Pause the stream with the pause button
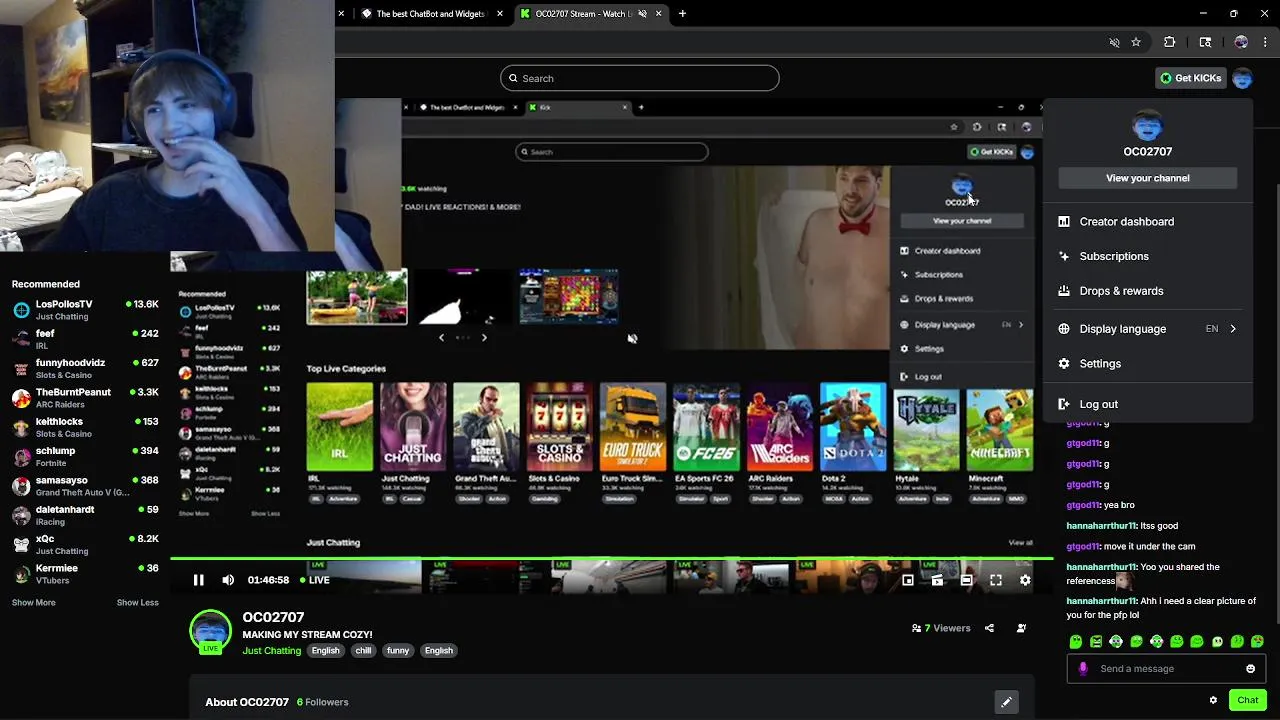The height and width of the screenshot is (720, 1280). (198, 580)
